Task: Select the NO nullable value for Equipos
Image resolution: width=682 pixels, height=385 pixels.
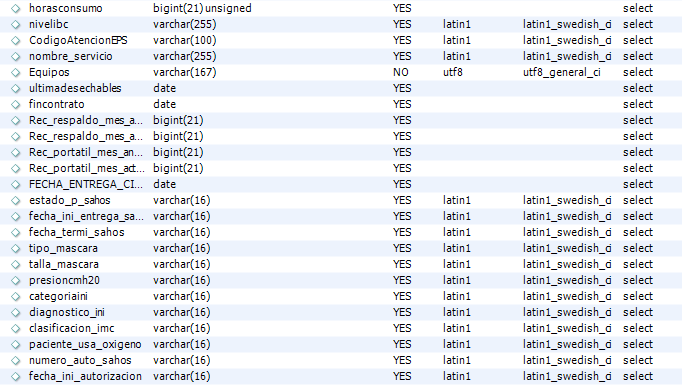Action: coord(401,73)
